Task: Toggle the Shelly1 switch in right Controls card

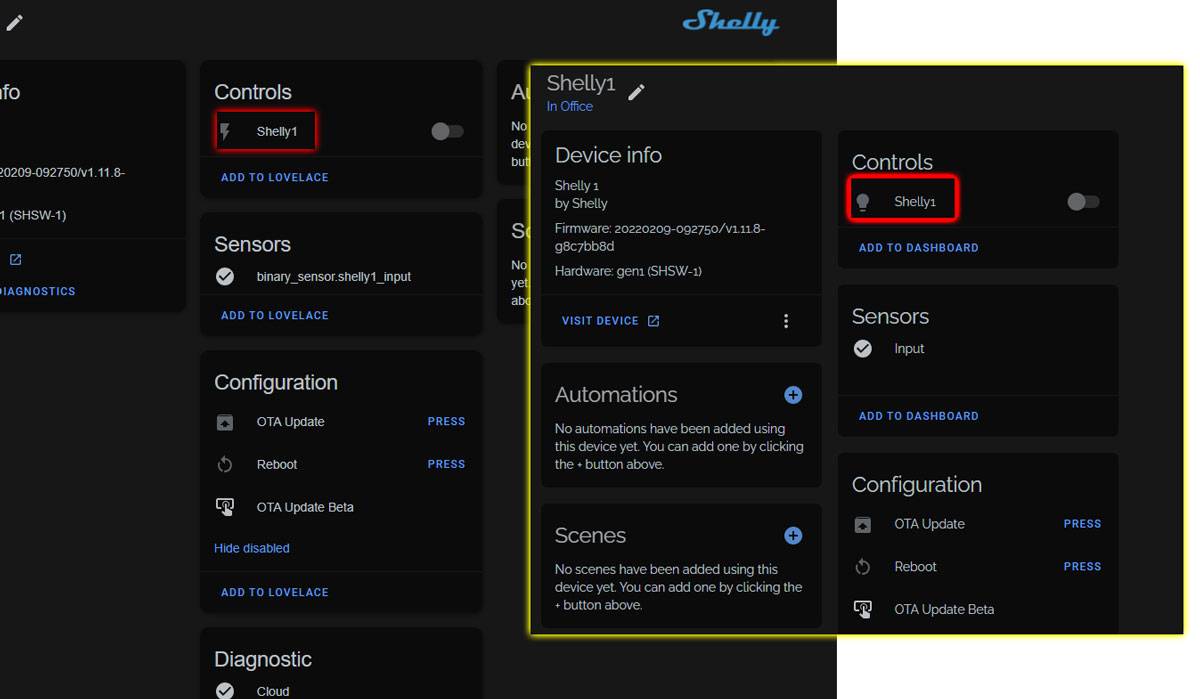Action: 1083,202
